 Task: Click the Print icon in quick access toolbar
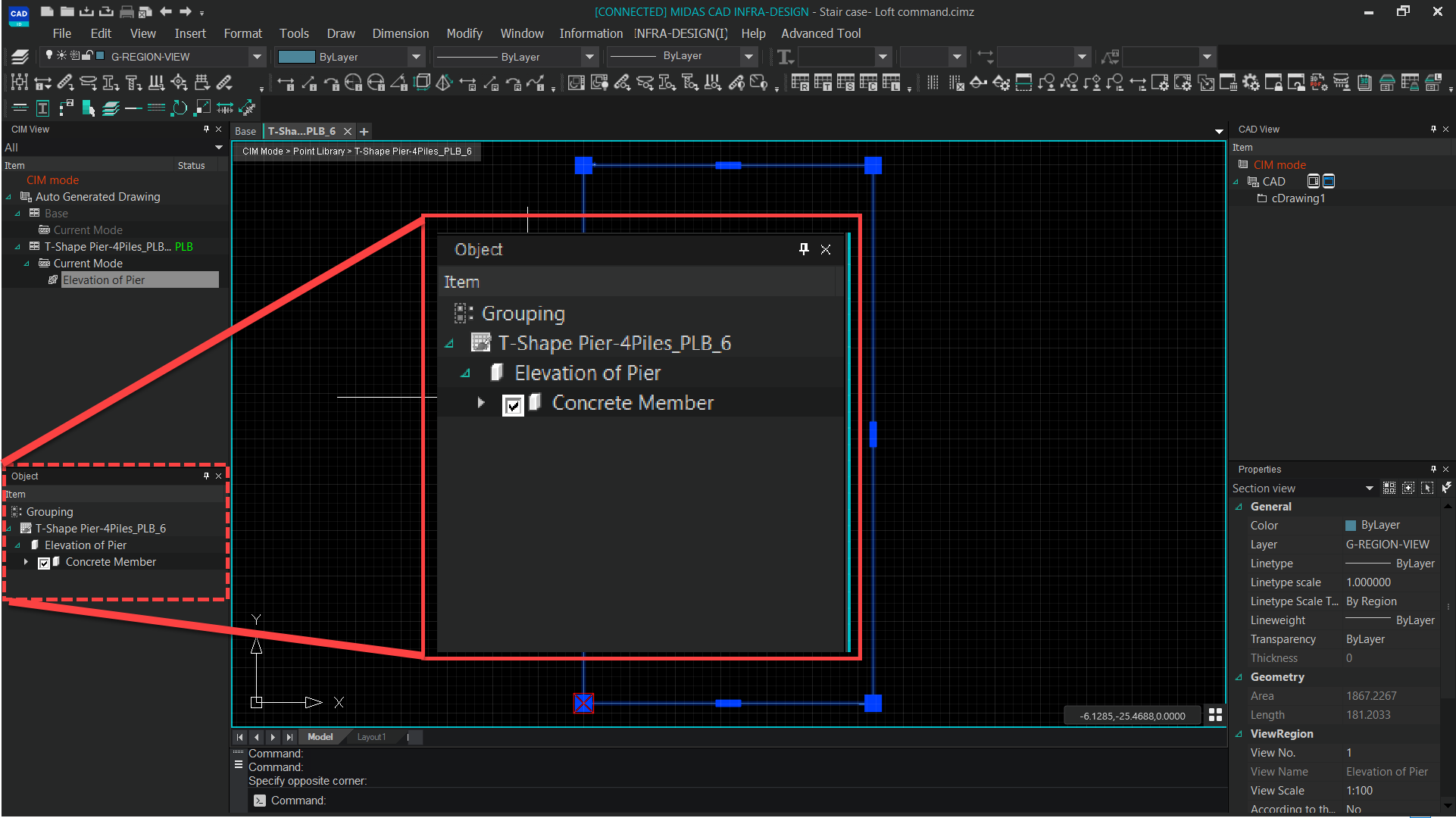(127, 12)
